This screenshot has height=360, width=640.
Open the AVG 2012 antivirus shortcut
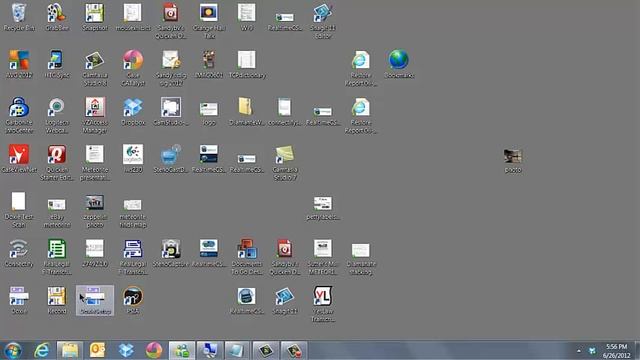point(19,64)
